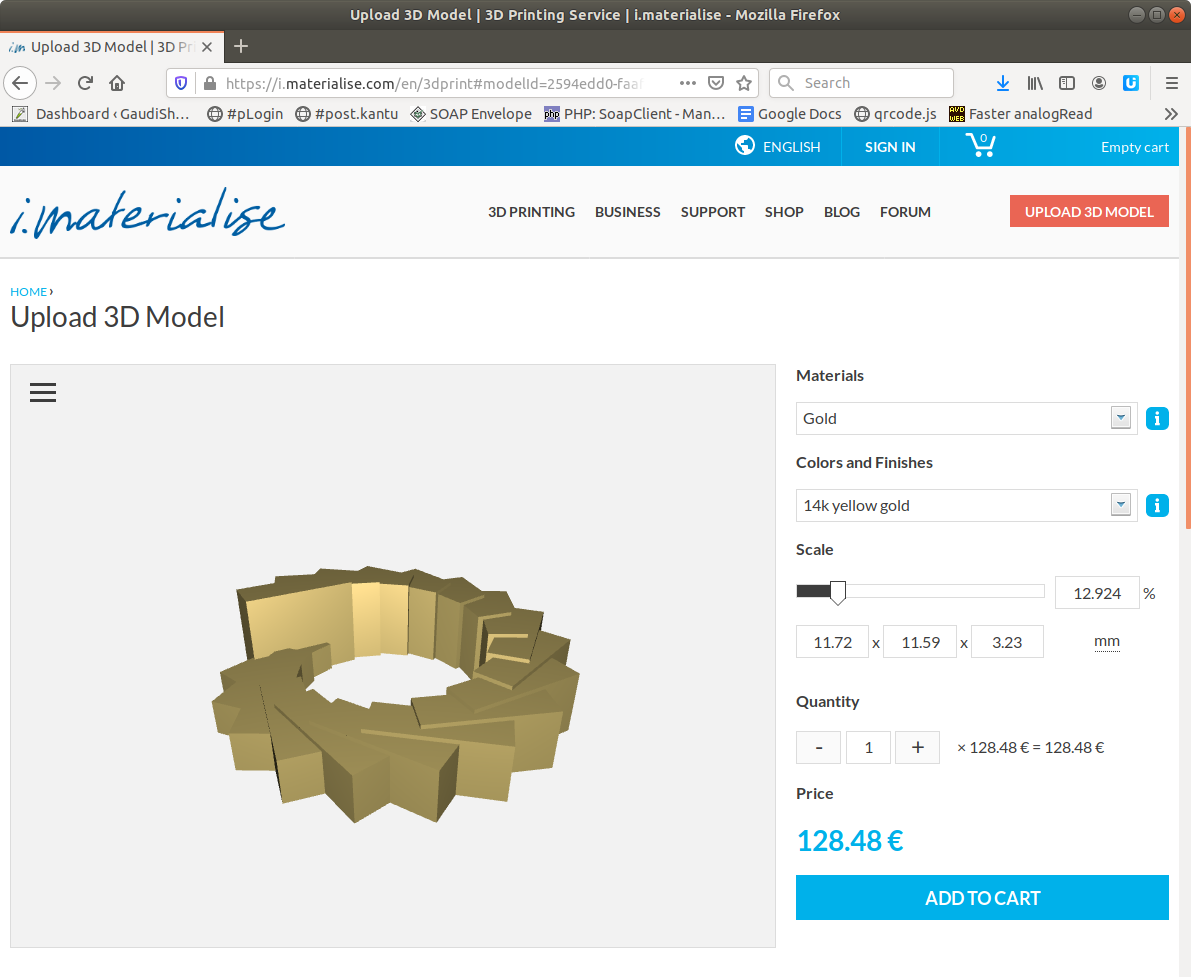Go to Firefox home page

pyautogui.click(x=117, y=83)
